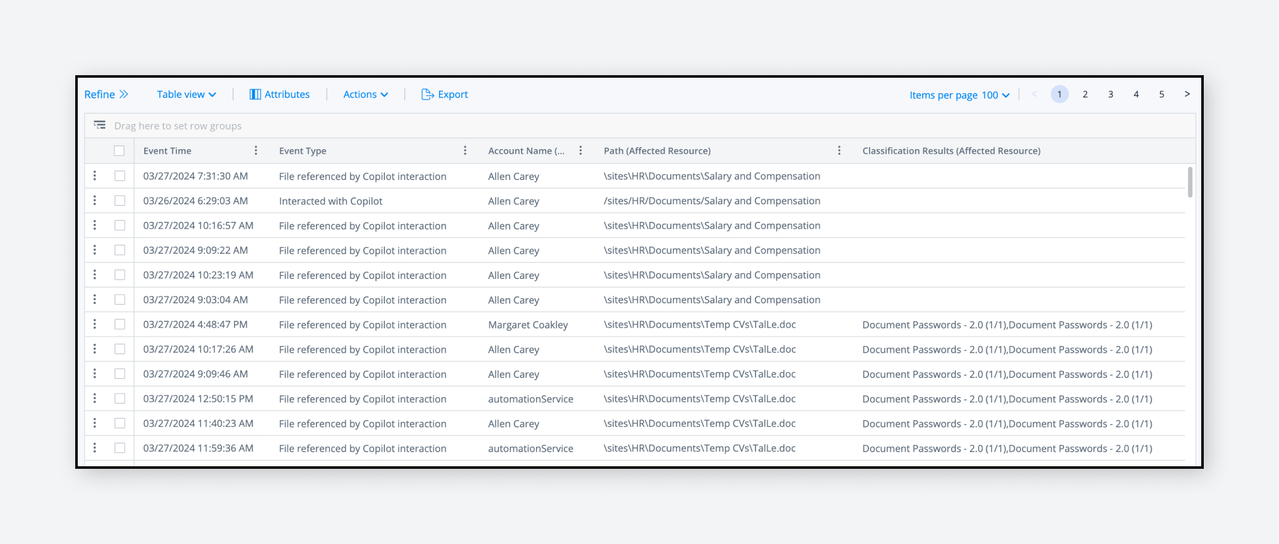Check the 4:48:47 PM row checkbox
1279x544 pixels.
[119, 324]
